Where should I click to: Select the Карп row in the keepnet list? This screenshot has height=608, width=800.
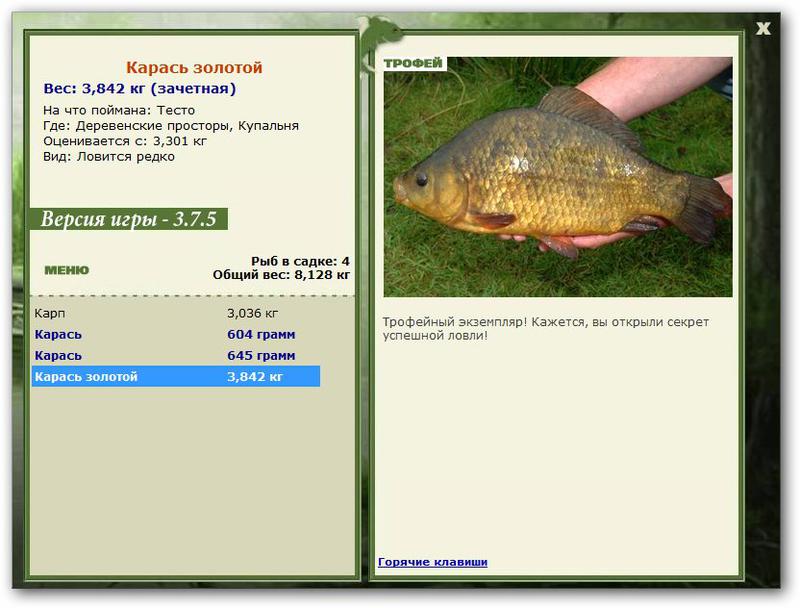point(176,313)
